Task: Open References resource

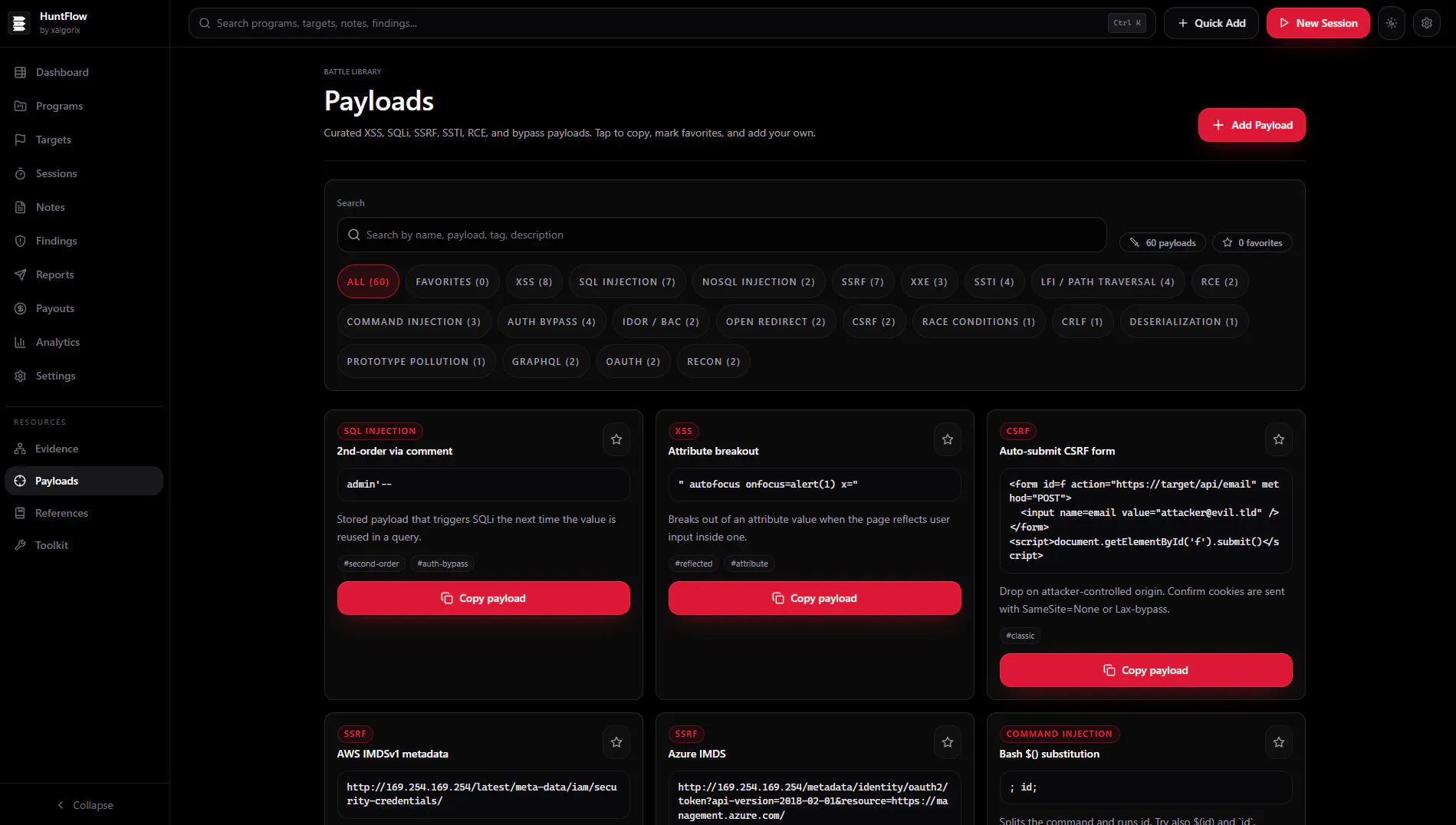Action: (84, 513)
